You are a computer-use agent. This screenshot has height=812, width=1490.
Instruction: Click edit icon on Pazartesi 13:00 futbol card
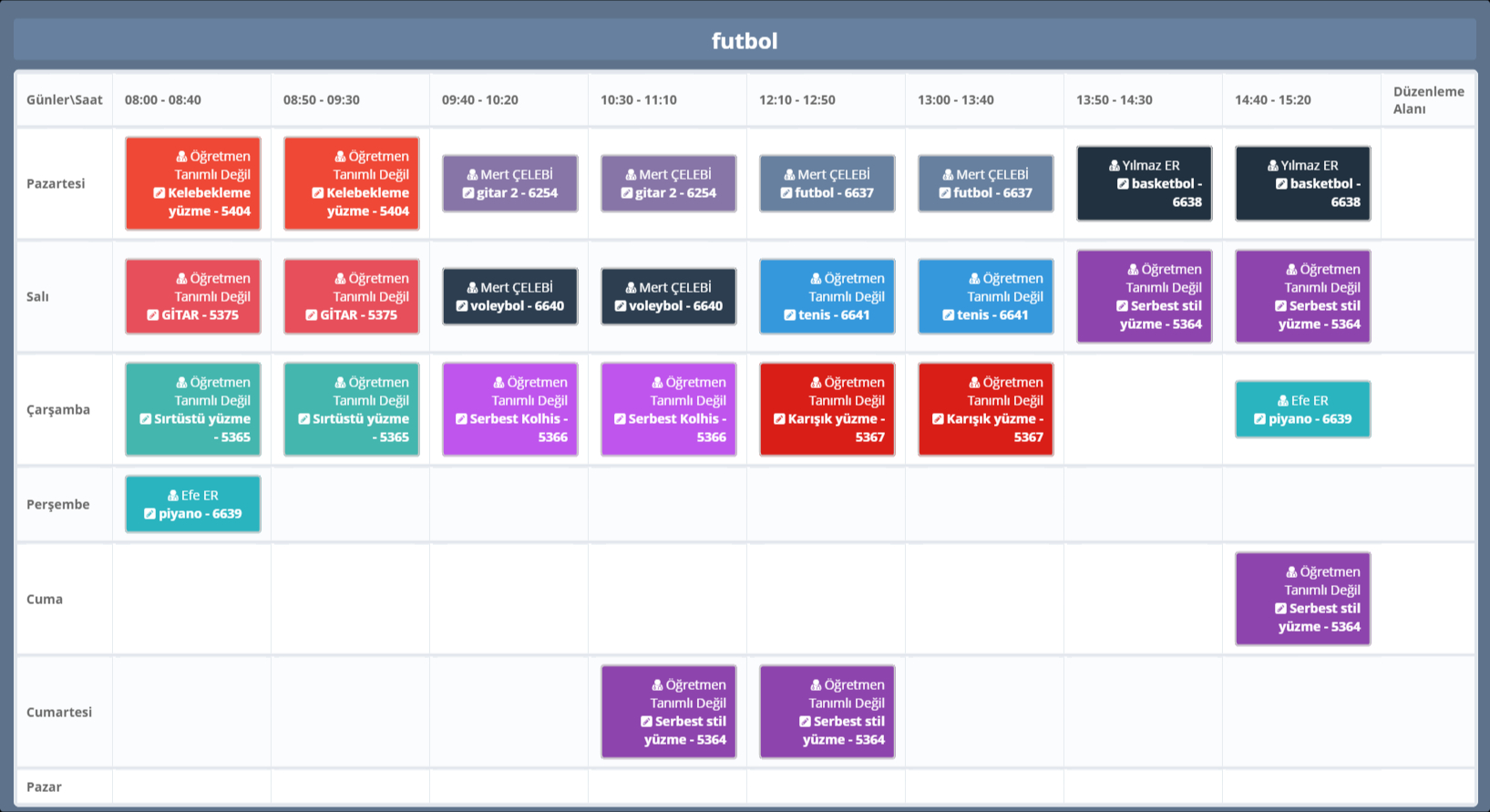coord(944,193)
